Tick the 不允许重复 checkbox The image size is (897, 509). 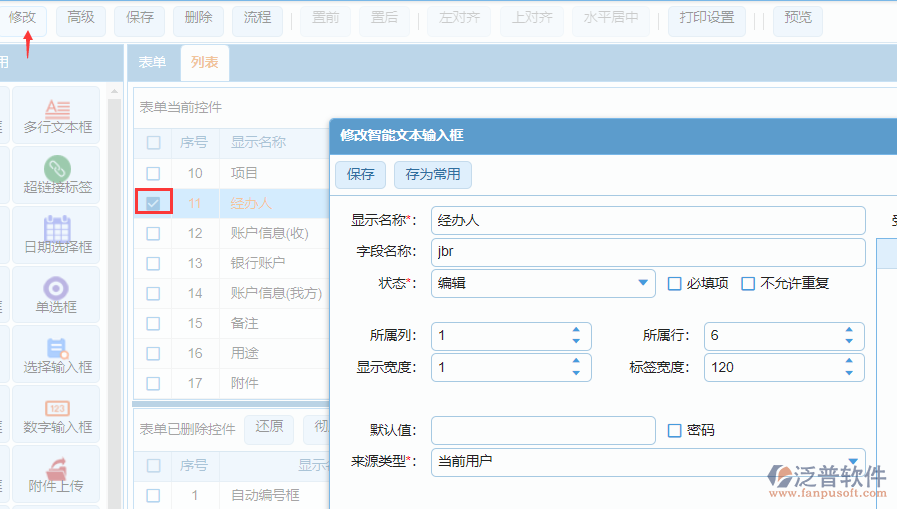748,284
